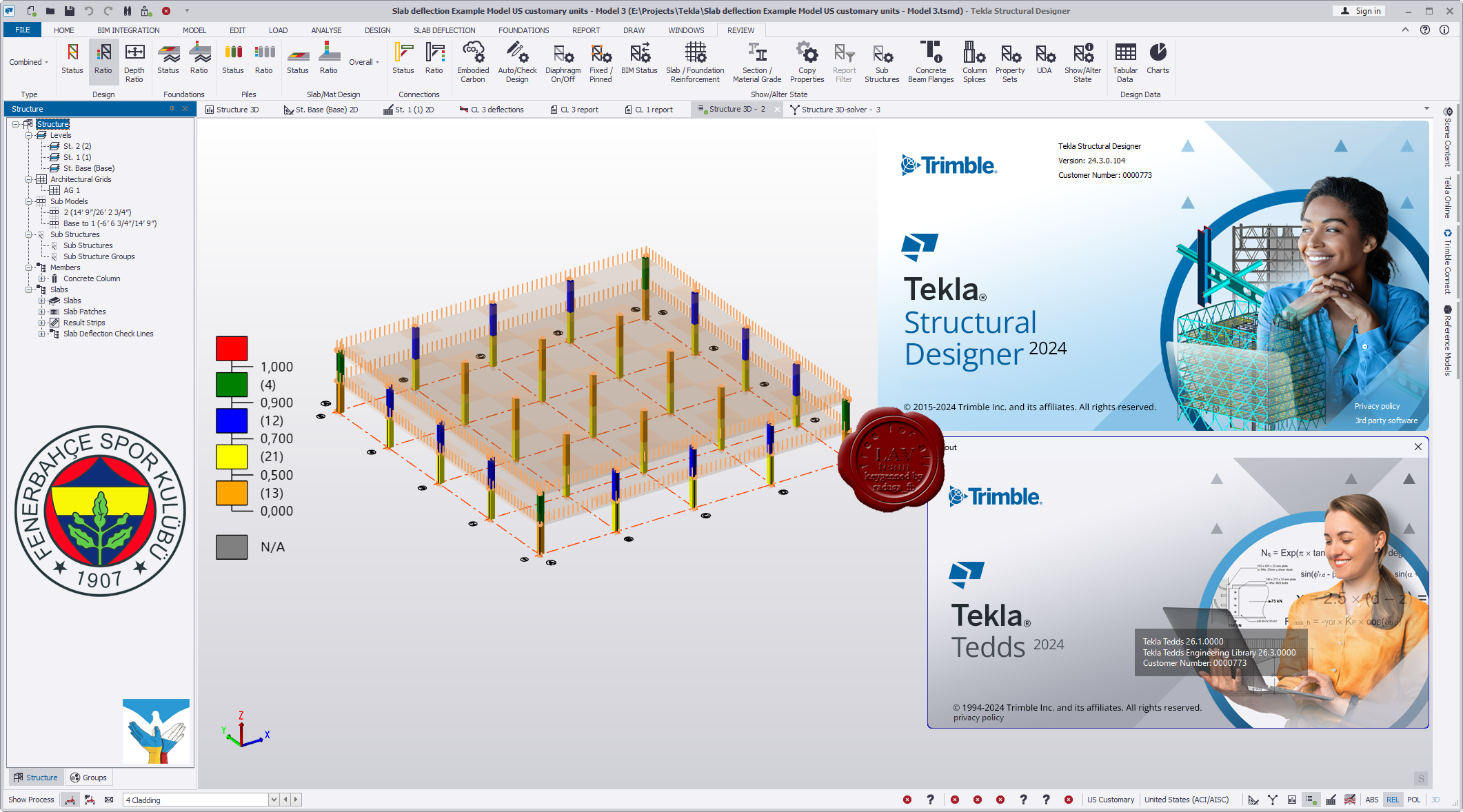Click the Sign in button
The height and width of the screenshot is (812, 1463).
(1361, 10)
